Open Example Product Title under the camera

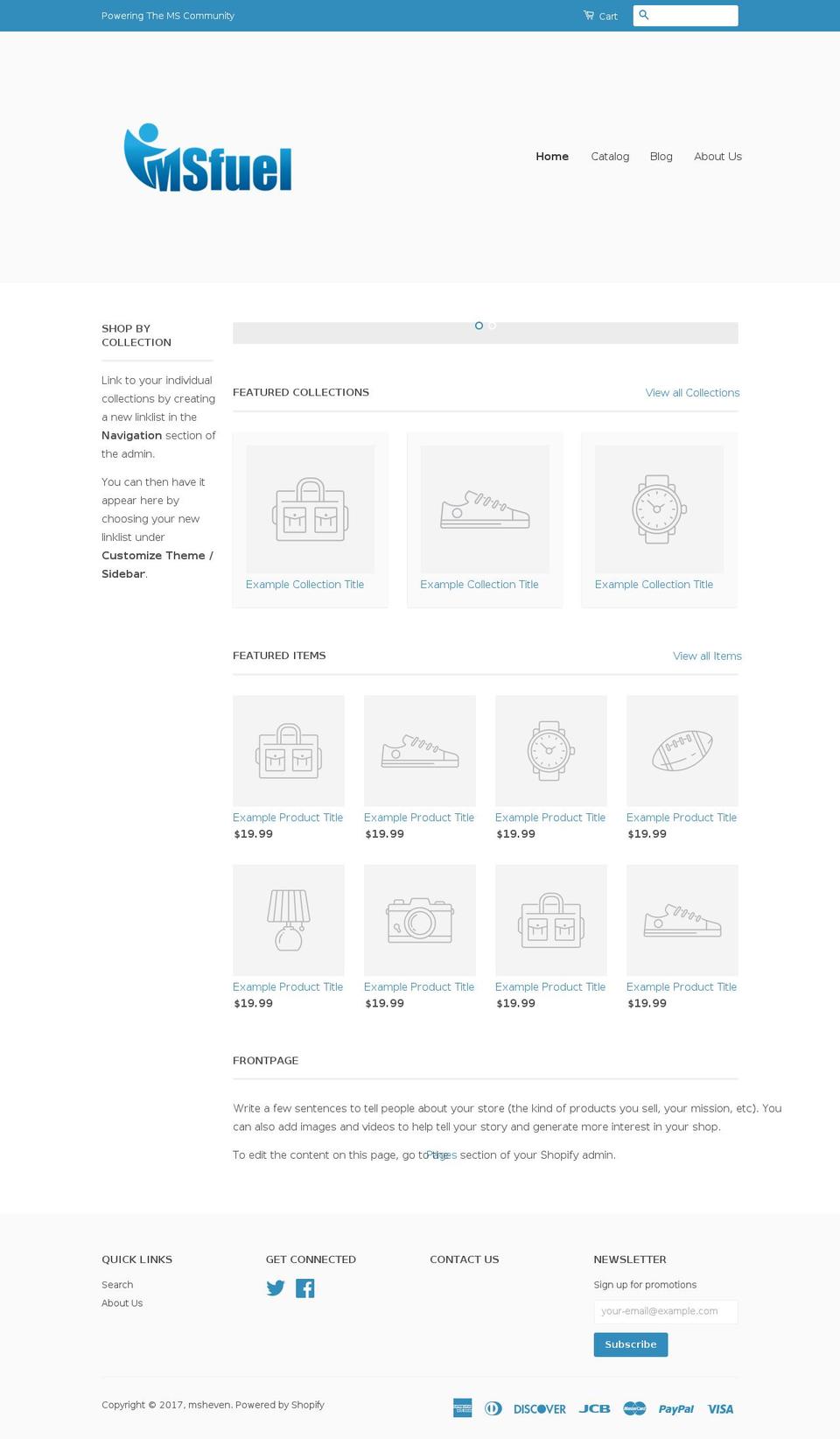[x=419, y=987]
